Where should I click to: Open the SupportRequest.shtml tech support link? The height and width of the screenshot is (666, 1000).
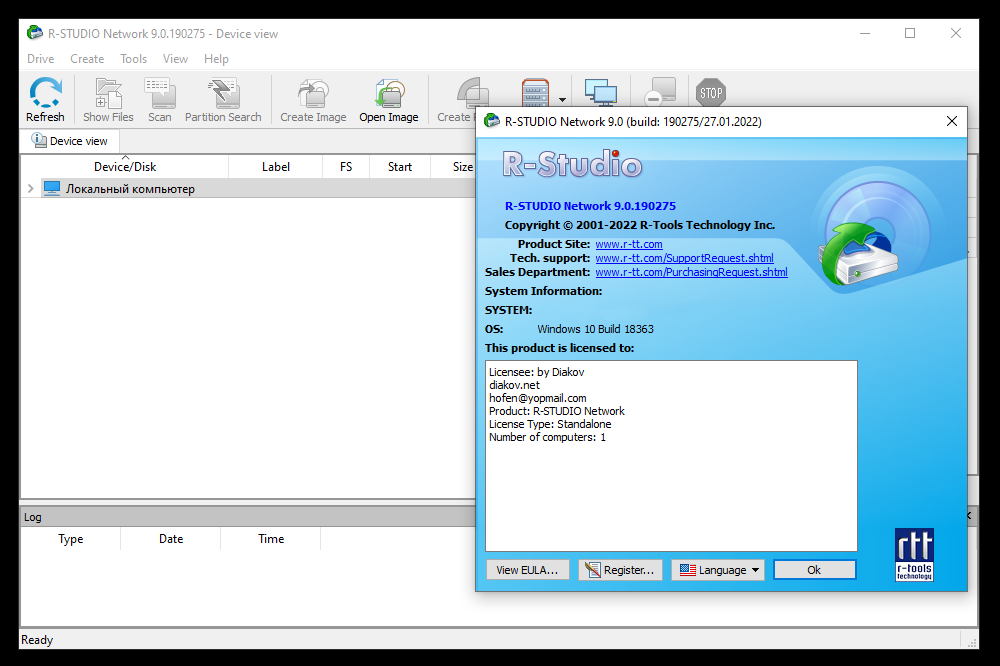coord(684,258)
